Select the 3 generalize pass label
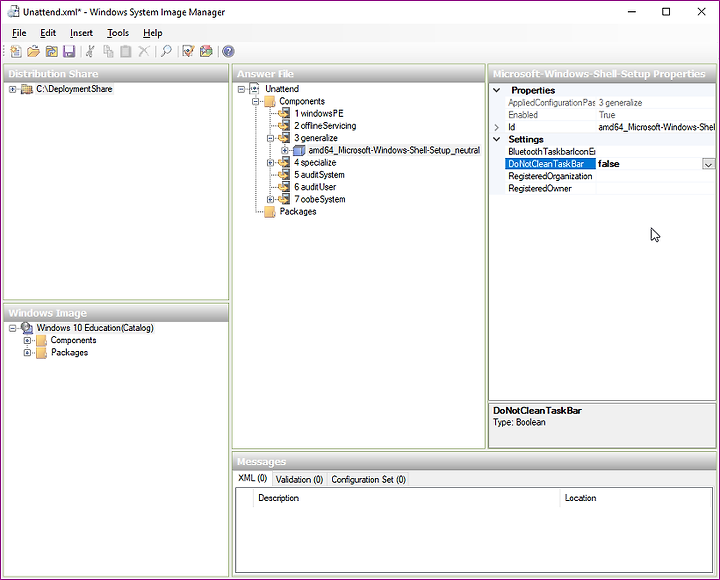This screenshot has height=580, width=720. (x=316, y=138)
